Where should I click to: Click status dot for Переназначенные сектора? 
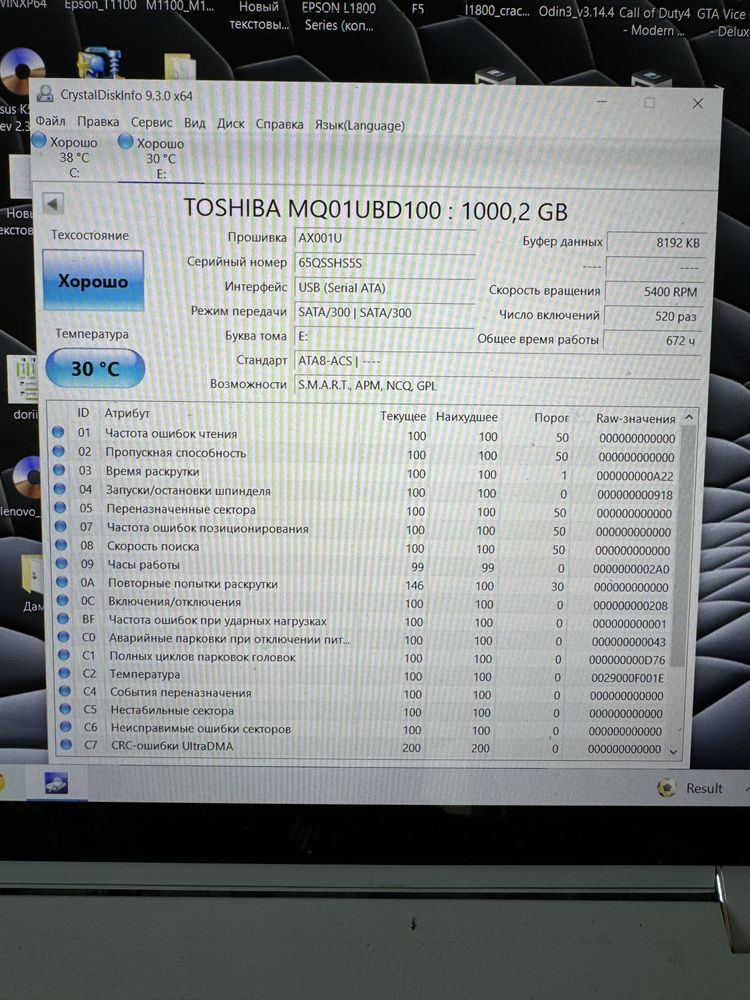[x=60, y=507]
